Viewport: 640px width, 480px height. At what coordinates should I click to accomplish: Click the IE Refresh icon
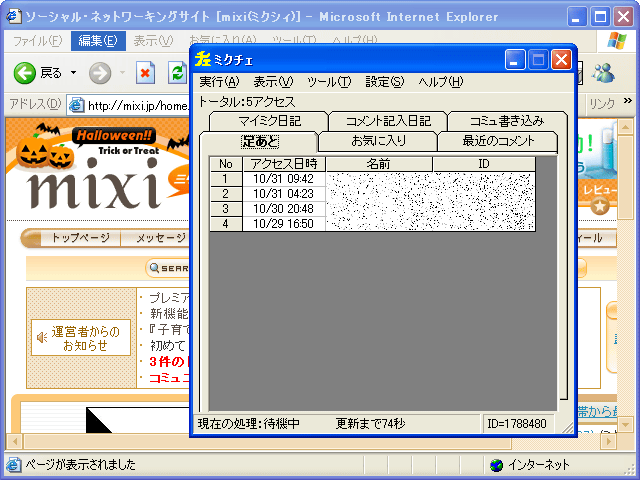(178, 73)
